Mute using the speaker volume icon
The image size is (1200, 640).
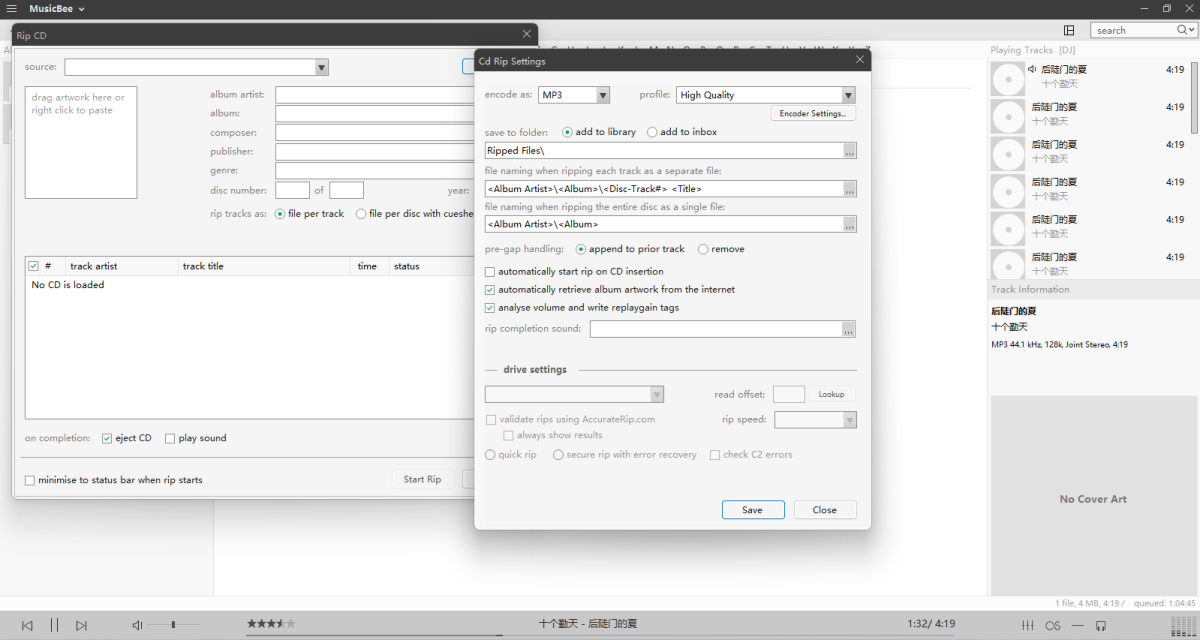pyautogui.click(x=137, y=625)
